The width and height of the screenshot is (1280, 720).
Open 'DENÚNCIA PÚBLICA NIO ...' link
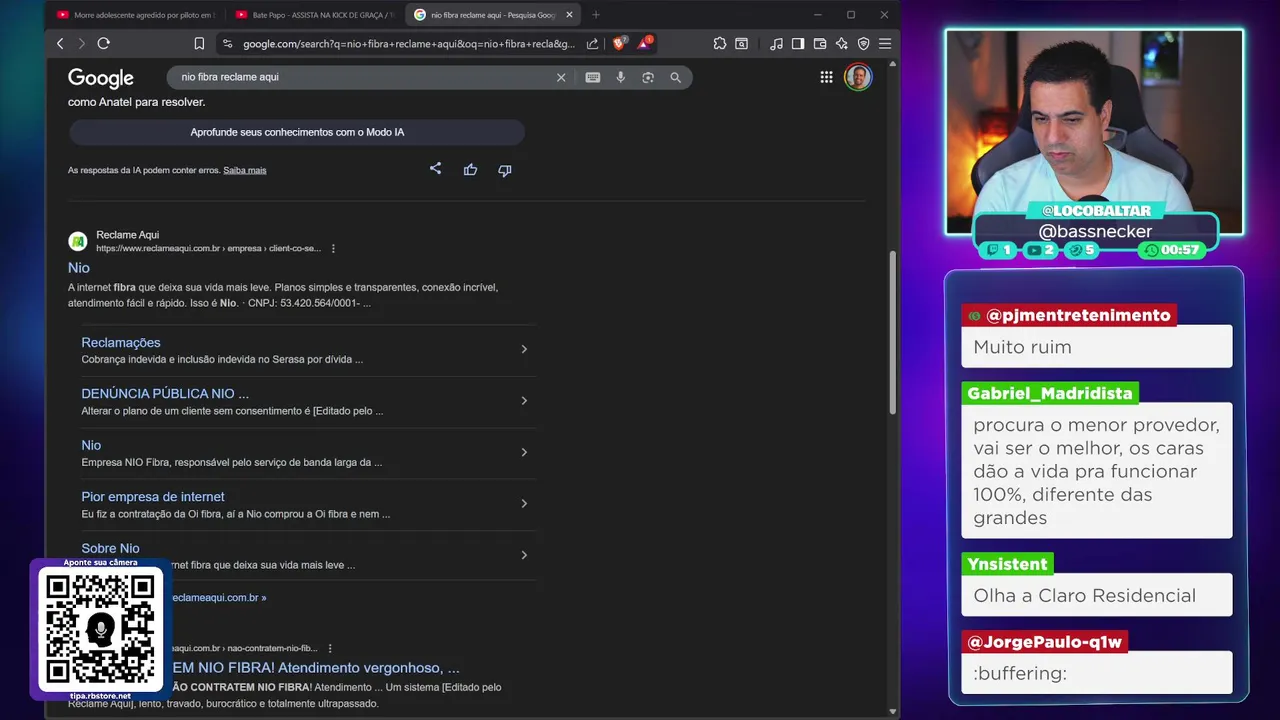[x=165, y=394]
